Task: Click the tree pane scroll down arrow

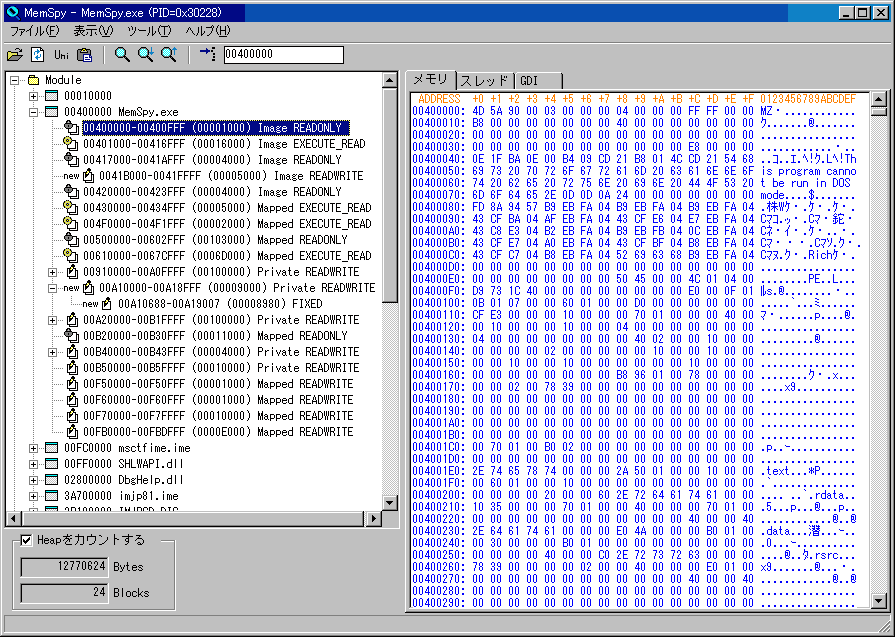Action: [390, 503]
